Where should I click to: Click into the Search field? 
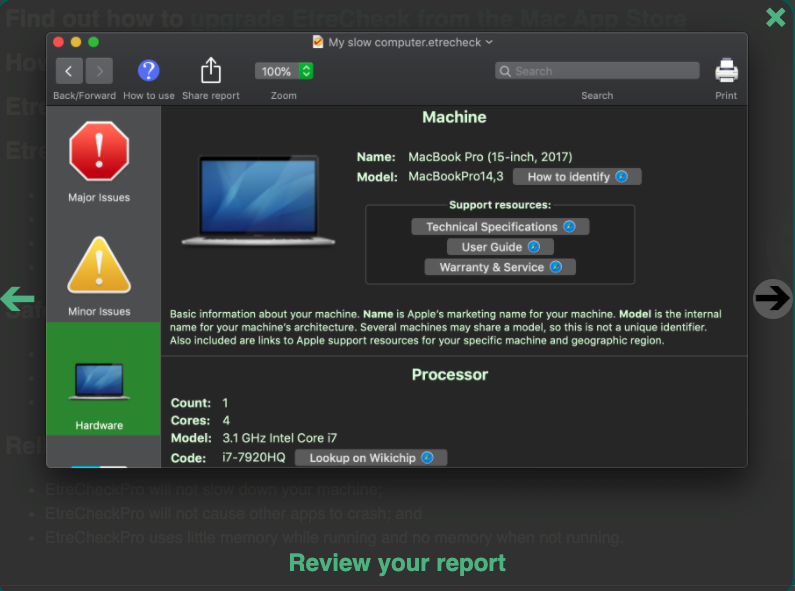click(x=597, y=71)
